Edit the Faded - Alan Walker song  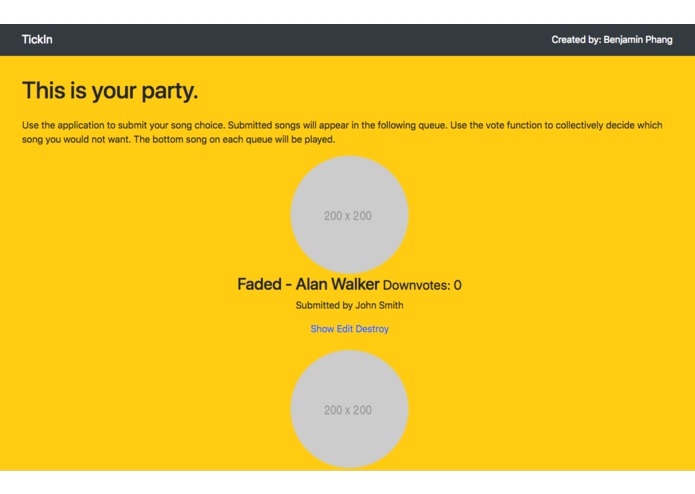pos(344,329)
